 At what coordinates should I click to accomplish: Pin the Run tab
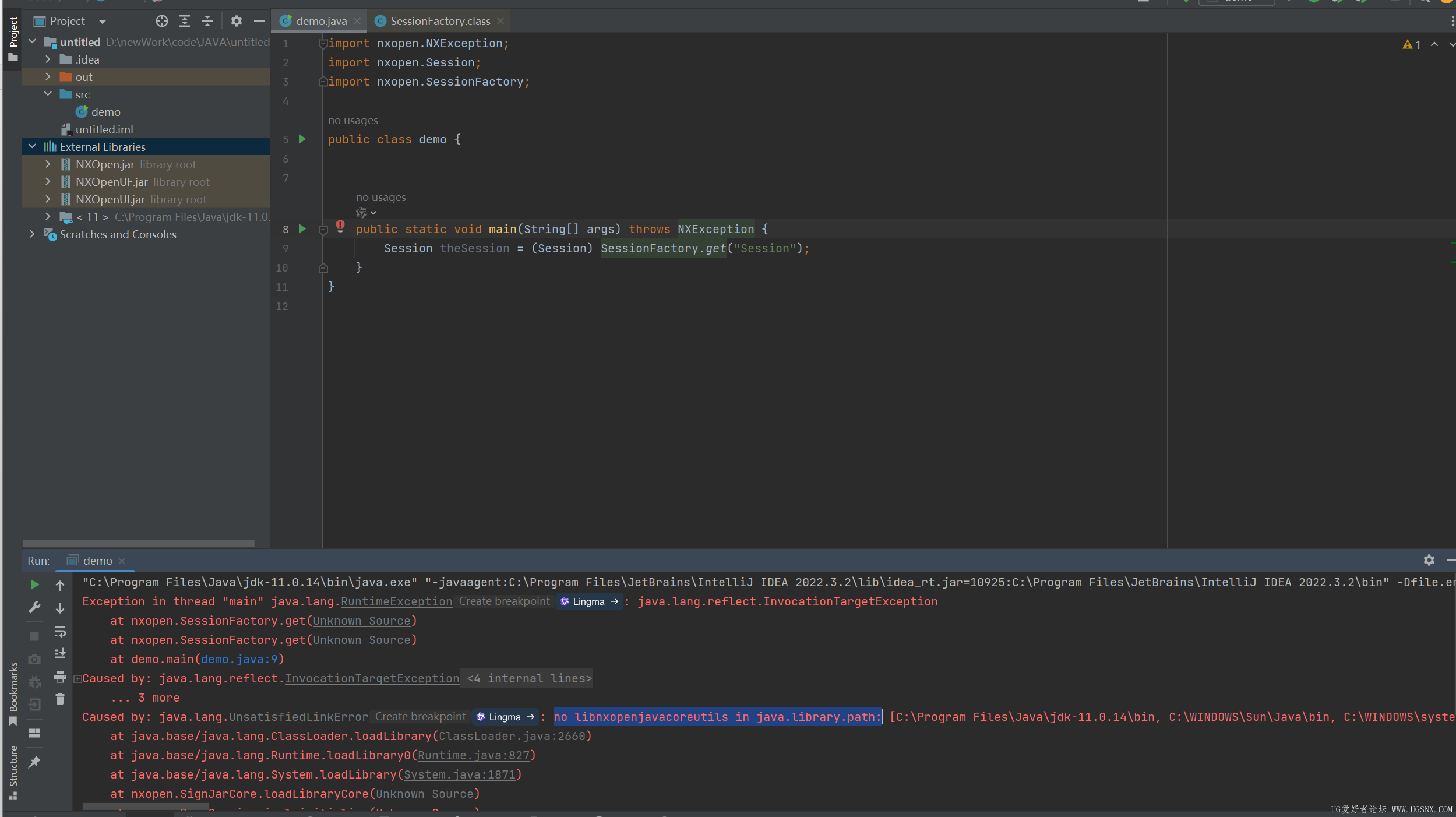(x=34, y=762)
